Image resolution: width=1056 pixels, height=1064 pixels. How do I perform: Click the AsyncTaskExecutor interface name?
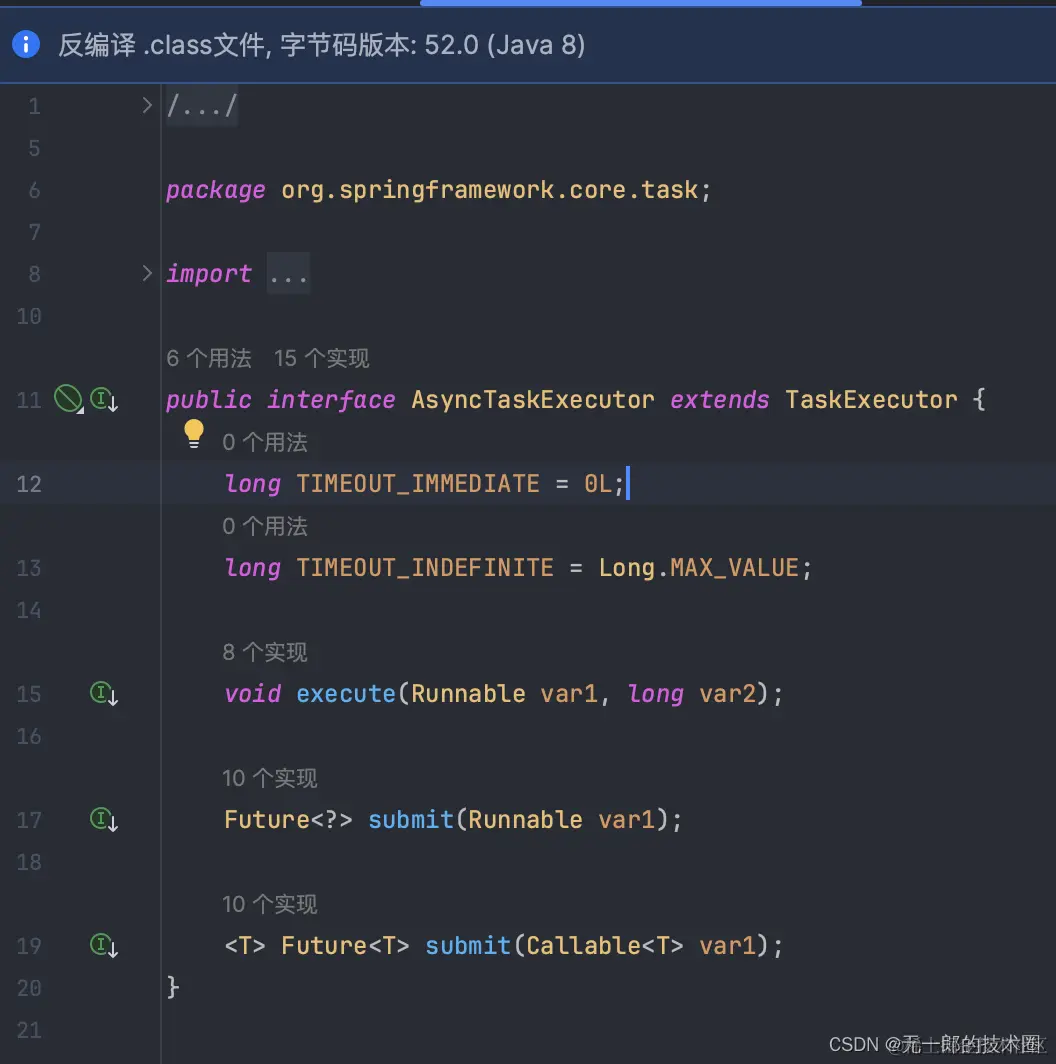click(x=533, y=400)
